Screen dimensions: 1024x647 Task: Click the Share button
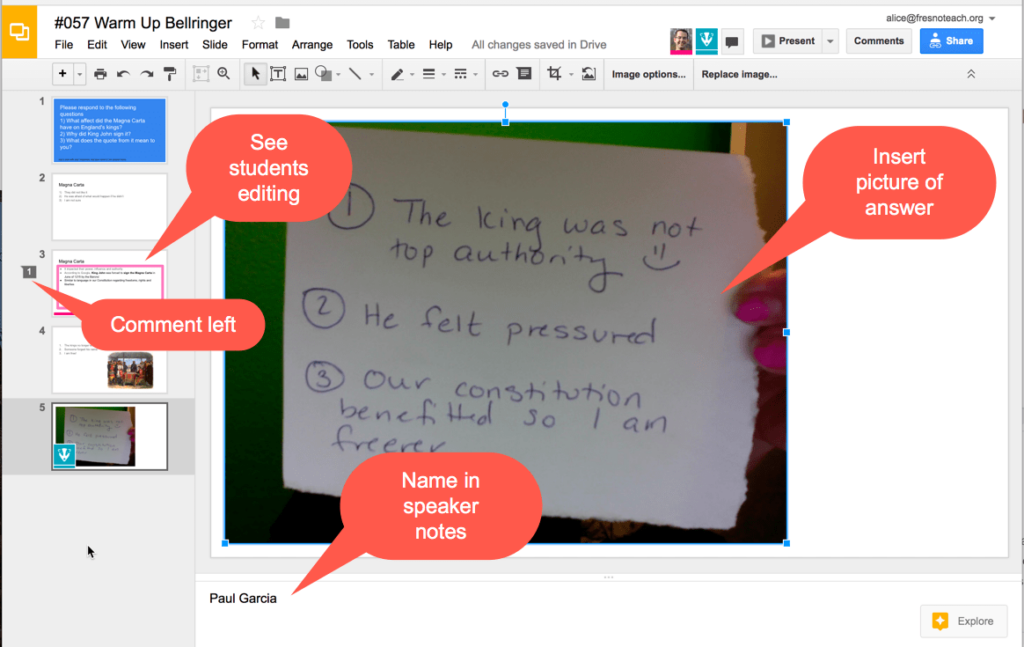point(951,40)
